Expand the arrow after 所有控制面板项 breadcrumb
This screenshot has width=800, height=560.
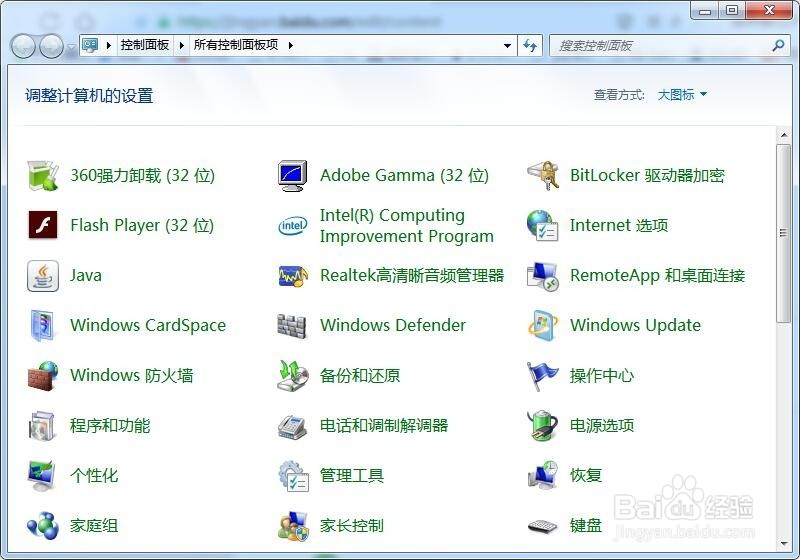pos(291,45)
